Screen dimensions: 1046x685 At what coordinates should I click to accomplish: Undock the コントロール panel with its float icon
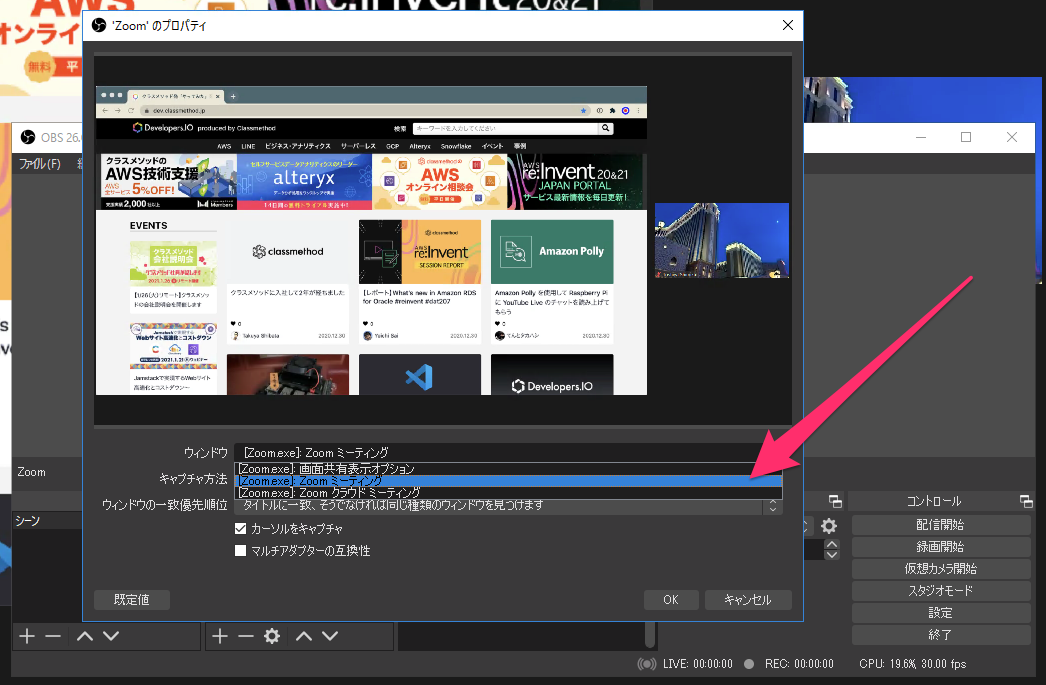[x=1026, y=501]
